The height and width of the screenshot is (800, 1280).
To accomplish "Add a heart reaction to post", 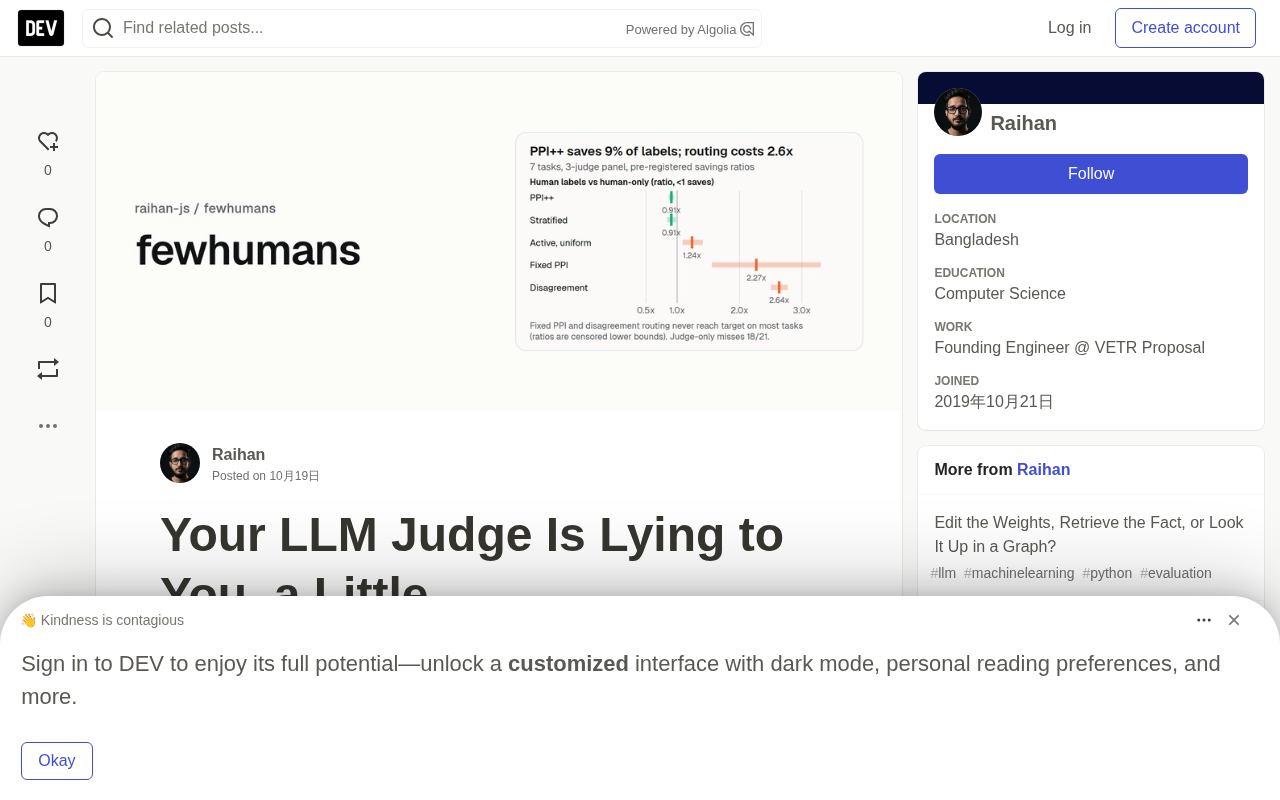I will (48, 142).
